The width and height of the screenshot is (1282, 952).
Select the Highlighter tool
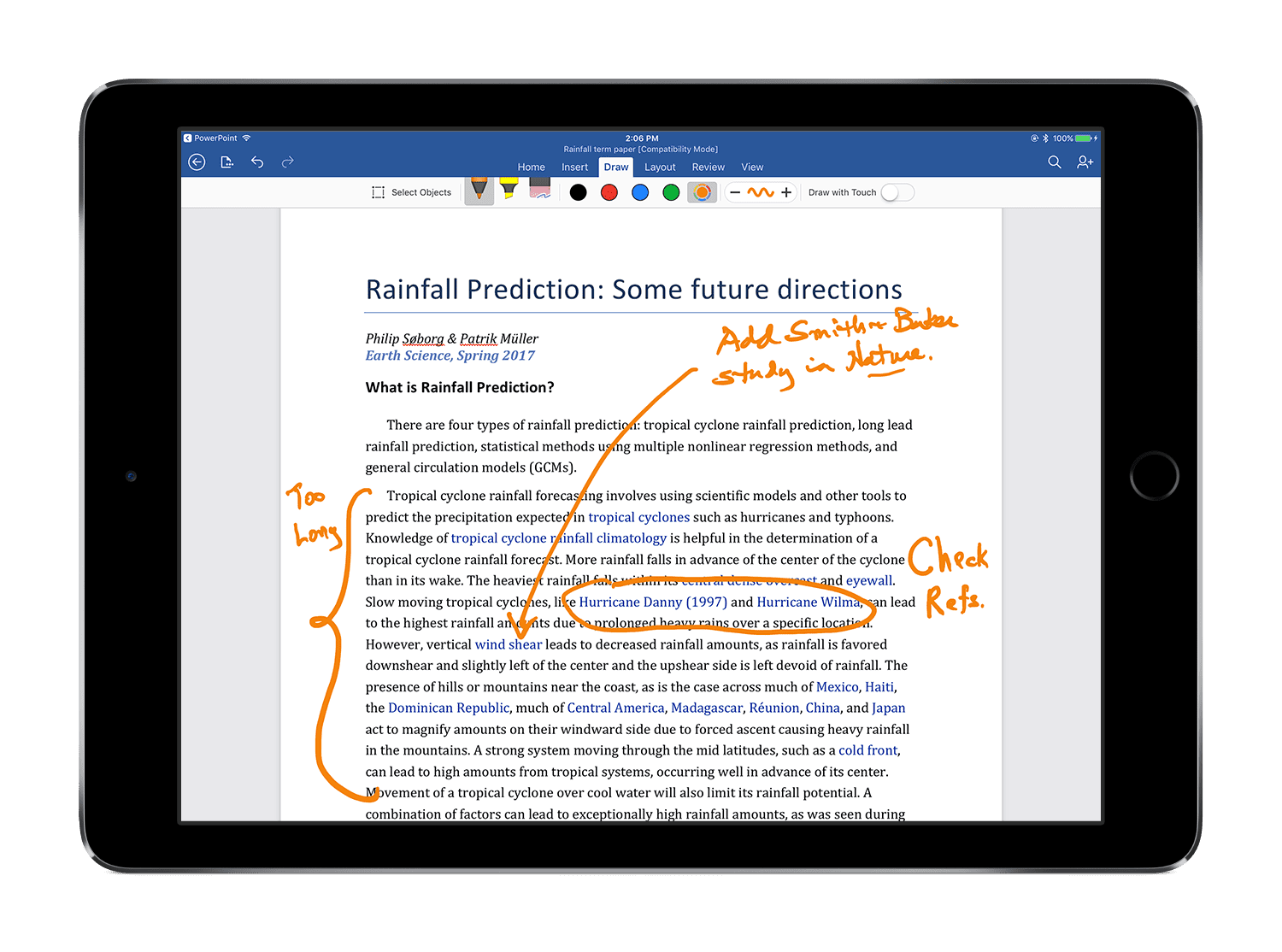pos(509,189)
